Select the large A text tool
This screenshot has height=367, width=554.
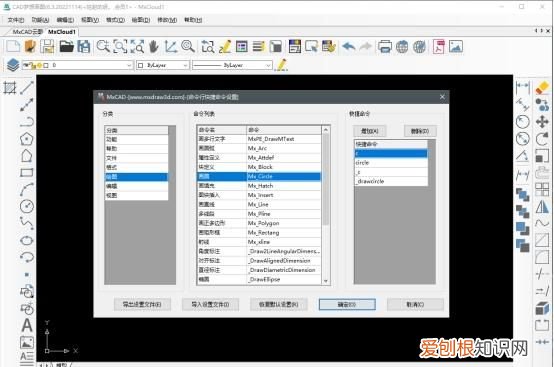tap(27, 325)
